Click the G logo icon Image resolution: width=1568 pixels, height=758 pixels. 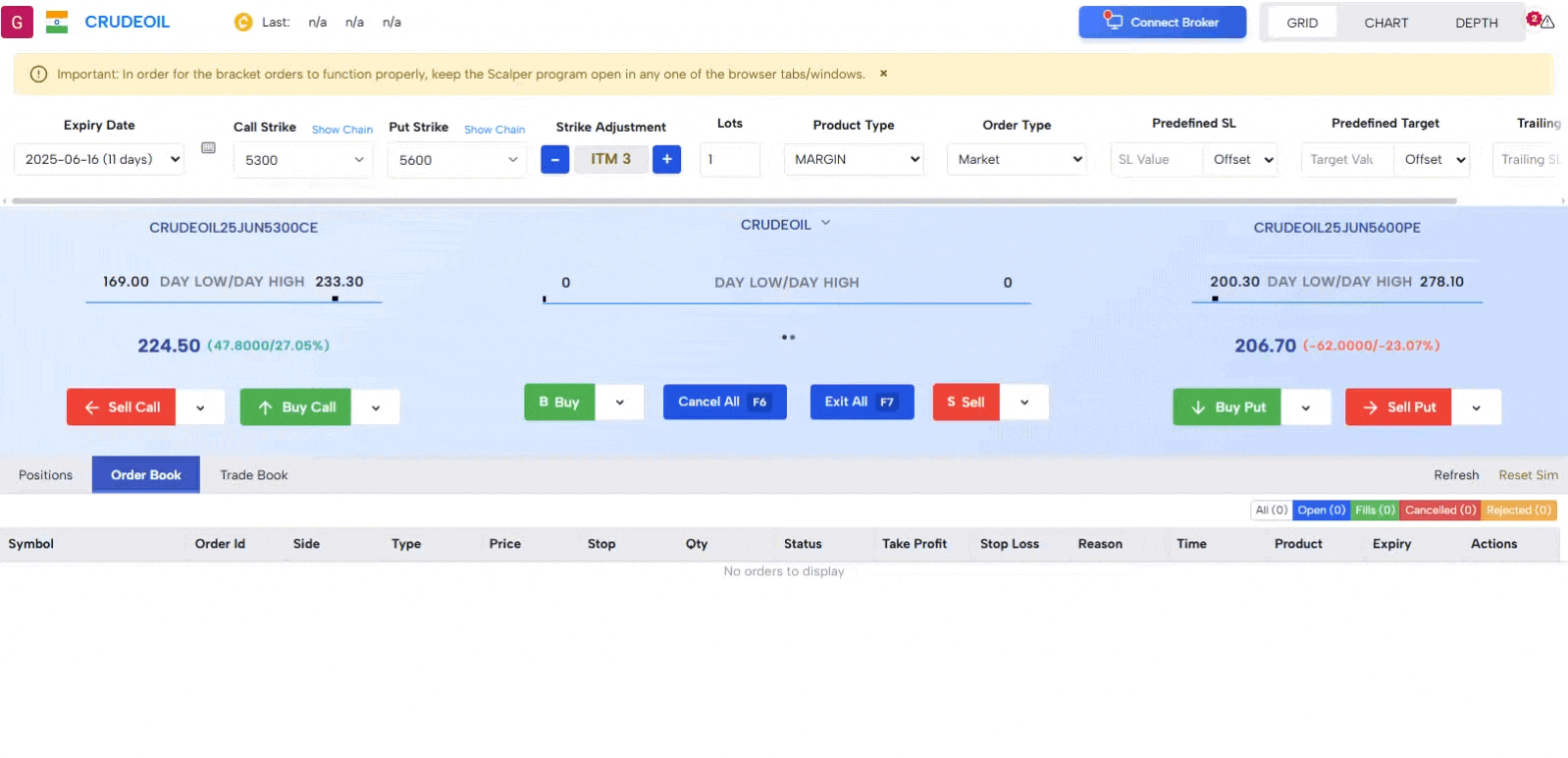point(17,22)
